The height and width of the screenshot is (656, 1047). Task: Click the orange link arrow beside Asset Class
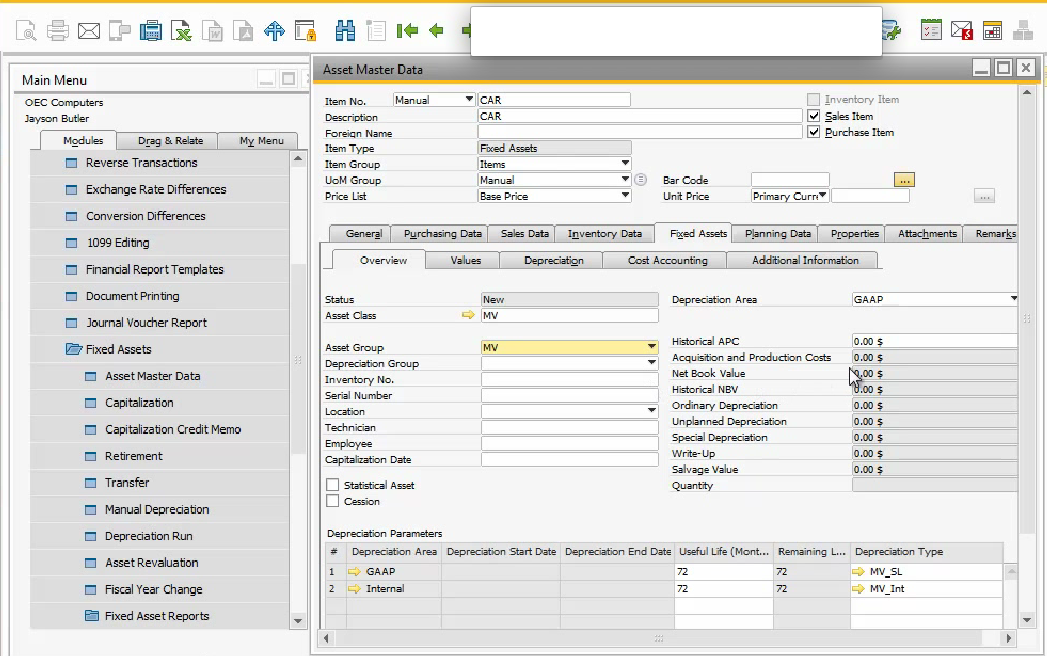click(466, 315)
